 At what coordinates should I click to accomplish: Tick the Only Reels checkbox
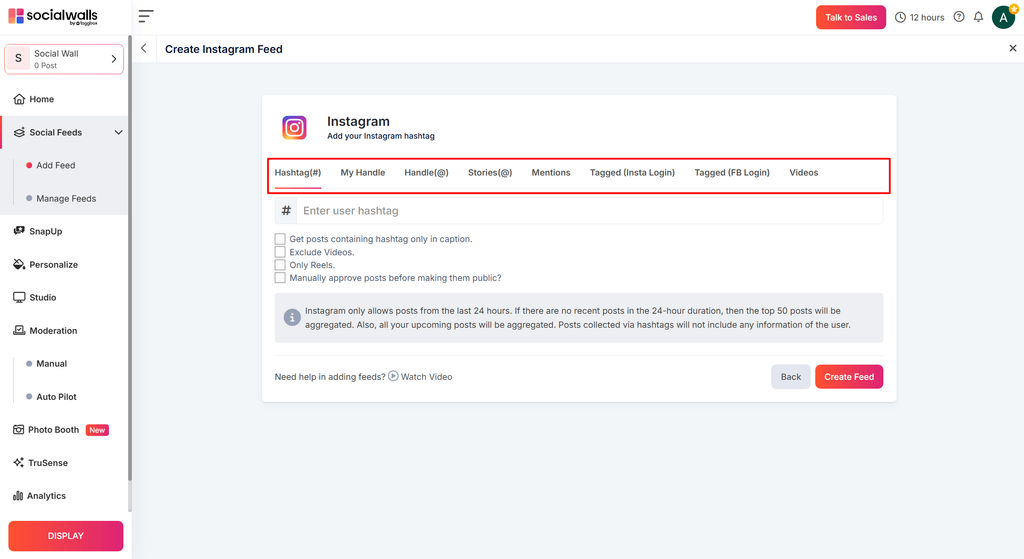tap(280, 265)
